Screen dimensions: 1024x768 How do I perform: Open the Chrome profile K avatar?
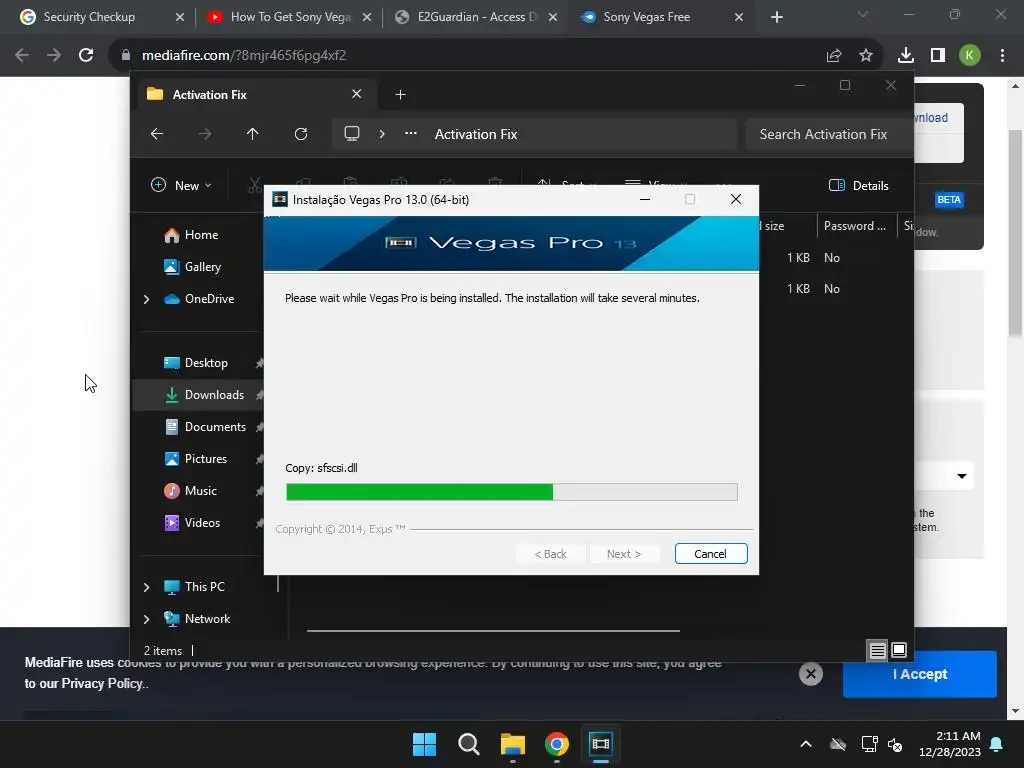tap(970, 56)
